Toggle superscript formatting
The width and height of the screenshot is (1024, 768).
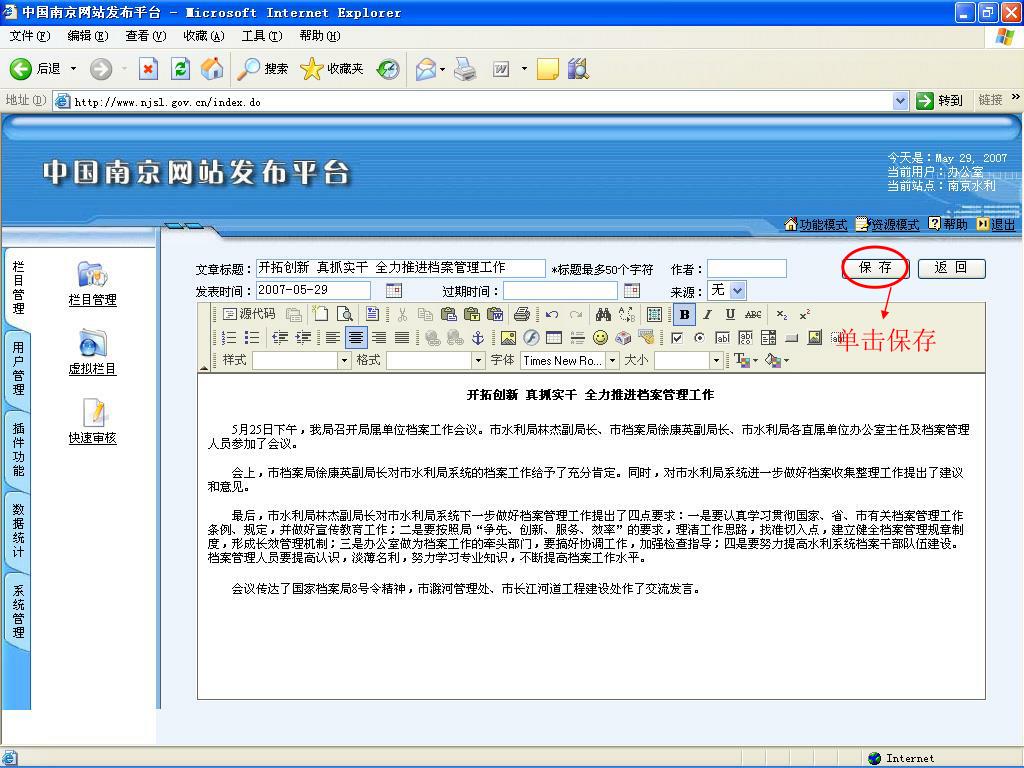click(x=805, y=314)
